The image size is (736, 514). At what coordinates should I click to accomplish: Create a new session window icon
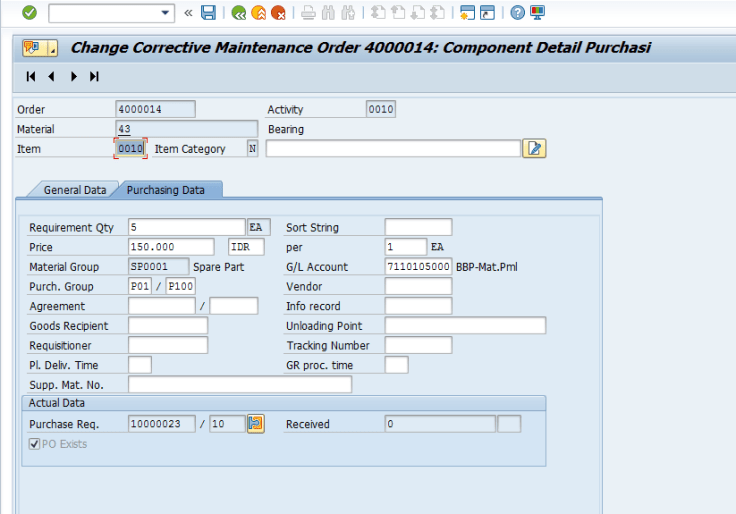[x=467, y=13]
